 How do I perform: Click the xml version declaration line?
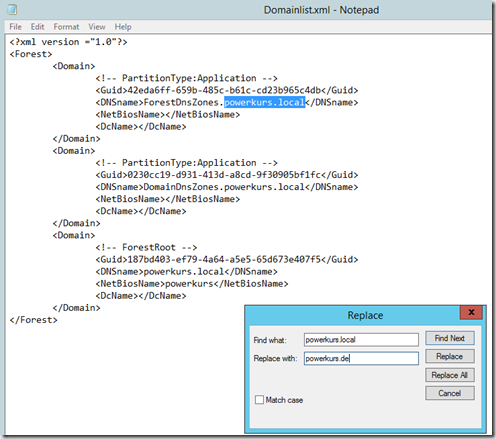(x=68, y=42)
